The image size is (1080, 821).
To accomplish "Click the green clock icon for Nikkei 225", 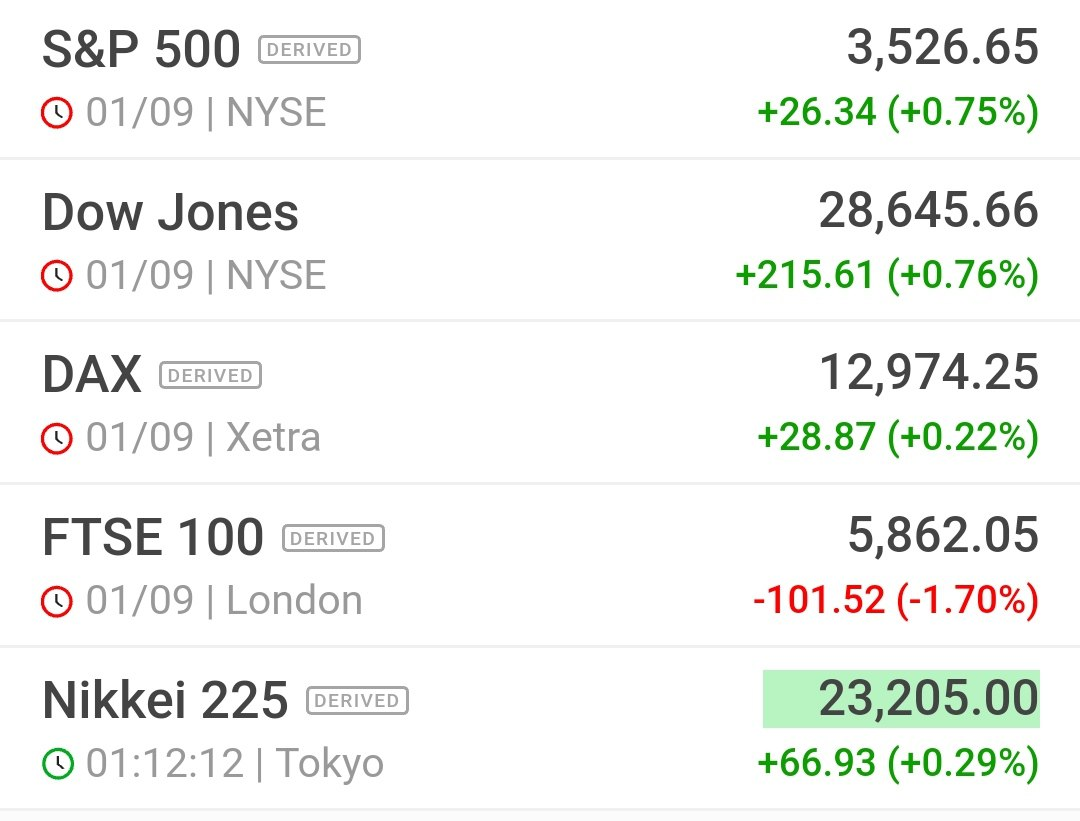I will pos(58,763).
